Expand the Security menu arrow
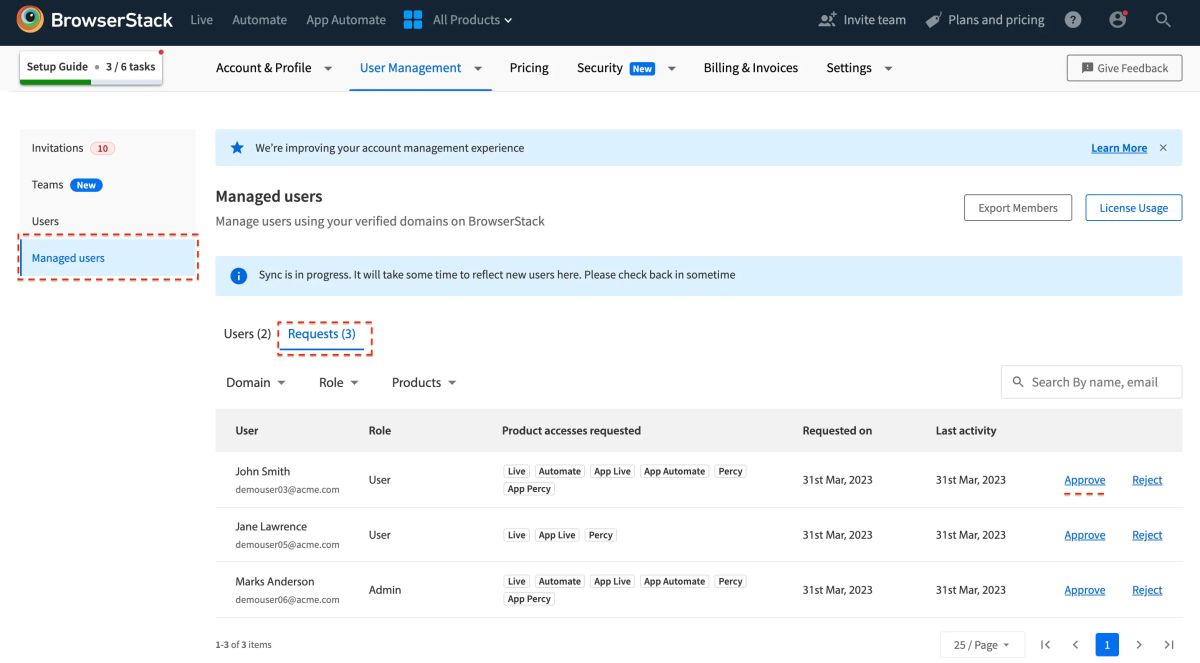Viewport: 1200px width, 663px height. pos(671,68)
